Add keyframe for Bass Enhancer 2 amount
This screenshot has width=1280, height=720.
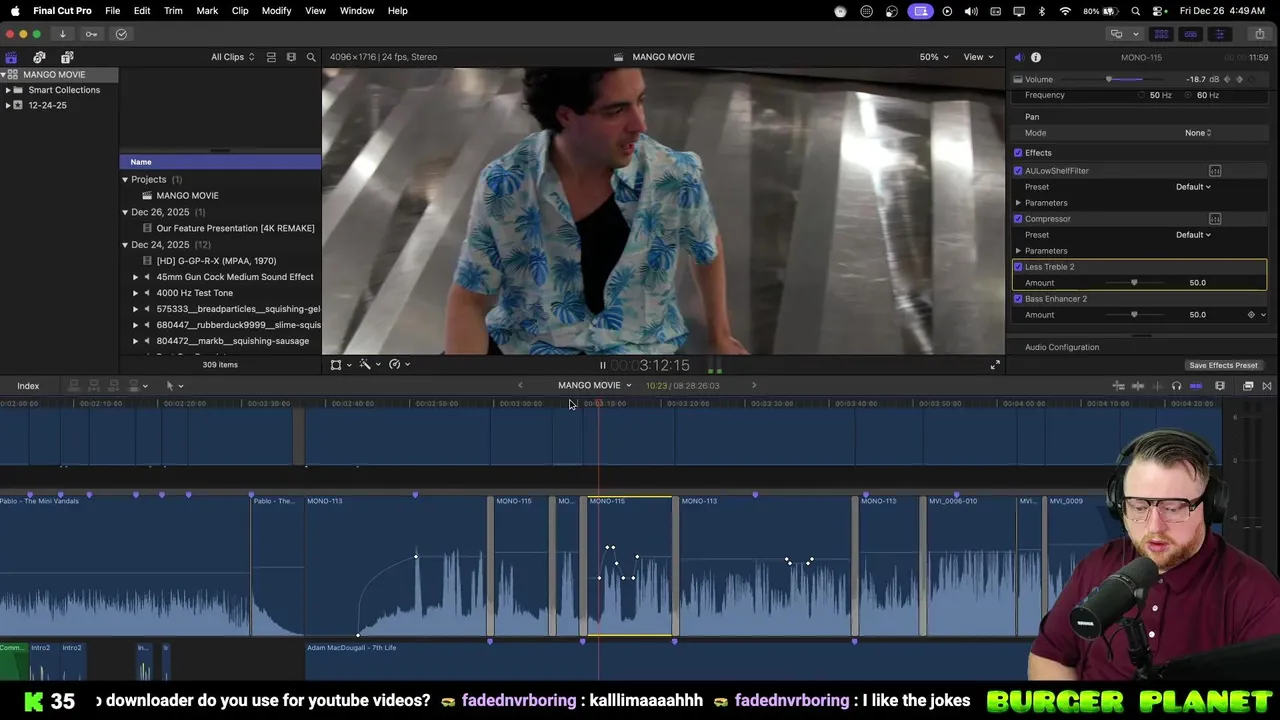(x=1251, y=315)
